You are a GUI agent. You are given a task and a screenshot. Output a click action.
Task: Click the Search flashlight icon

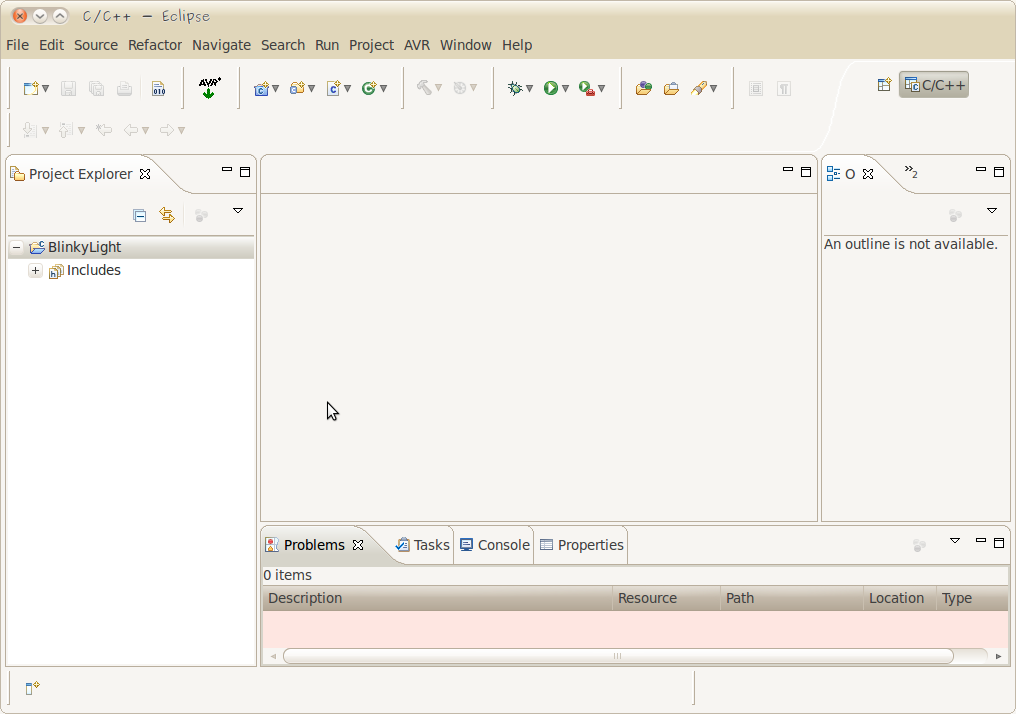point(698,88)
